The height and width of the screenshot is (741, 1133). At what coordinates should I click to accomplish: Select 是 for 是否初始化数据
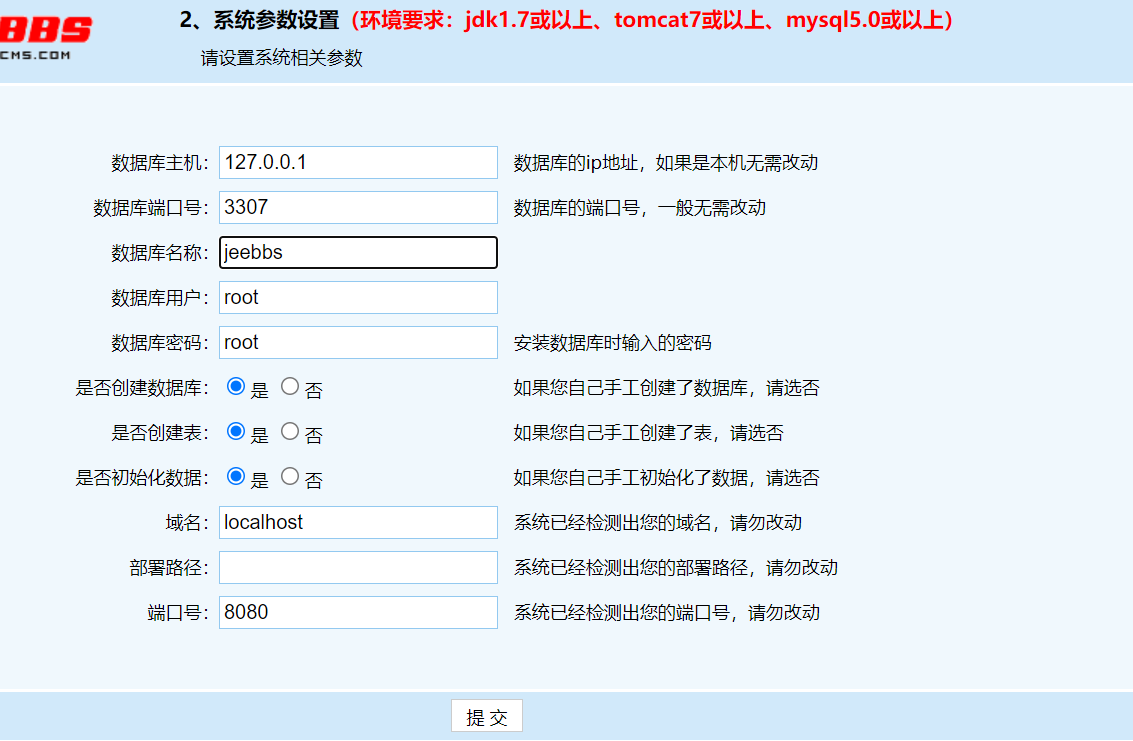click(236, 476)
